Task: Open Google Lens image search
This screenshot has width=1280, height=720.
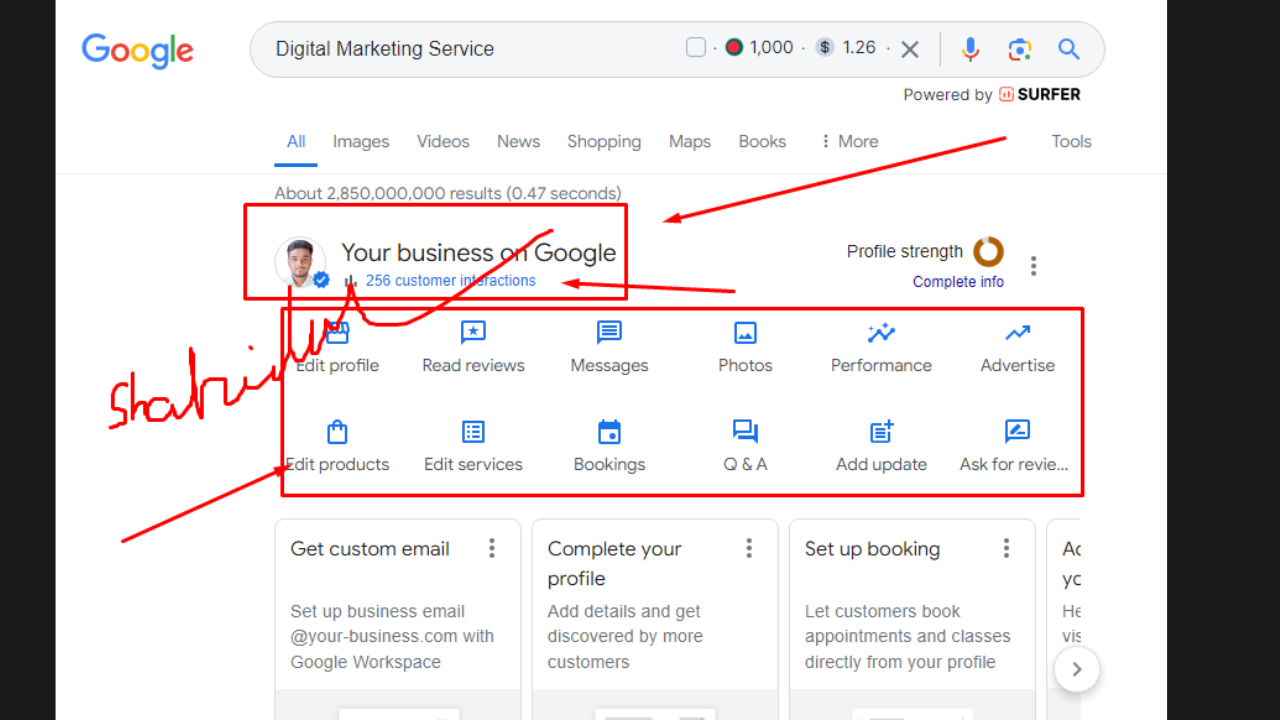Action: click(x=1019, y=48)
